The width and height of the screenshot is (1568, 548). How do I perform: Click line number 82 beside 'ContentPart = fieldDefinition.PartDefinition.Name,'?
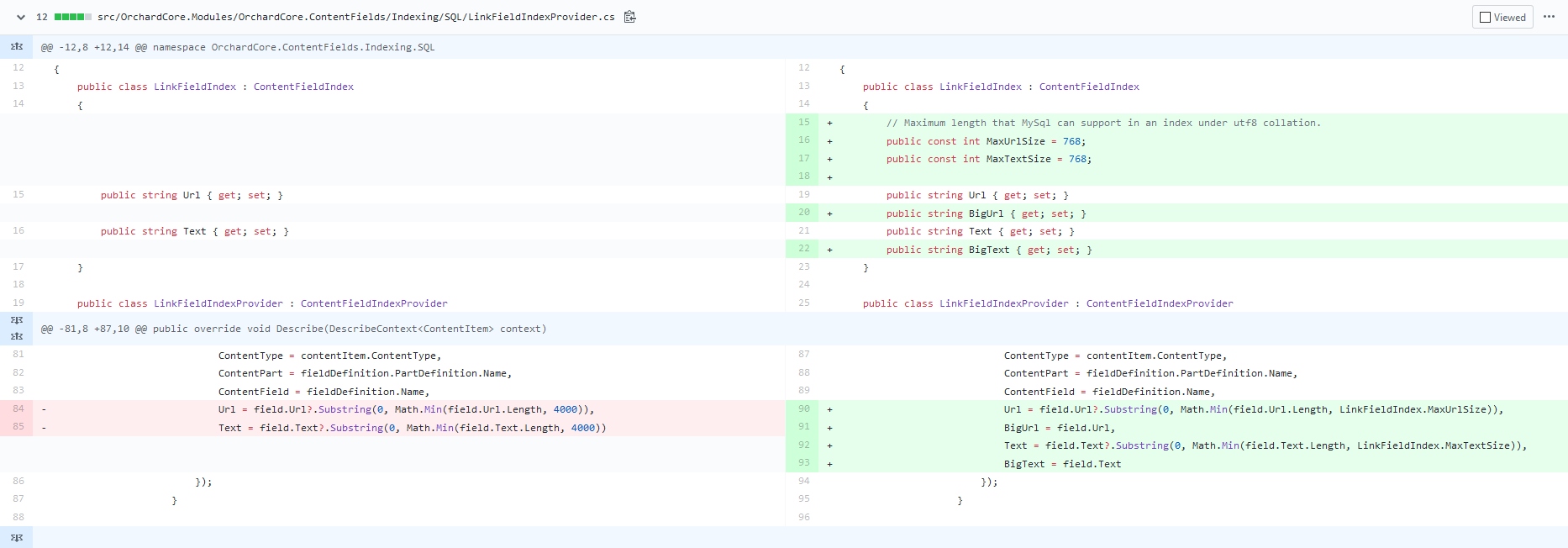18,372
